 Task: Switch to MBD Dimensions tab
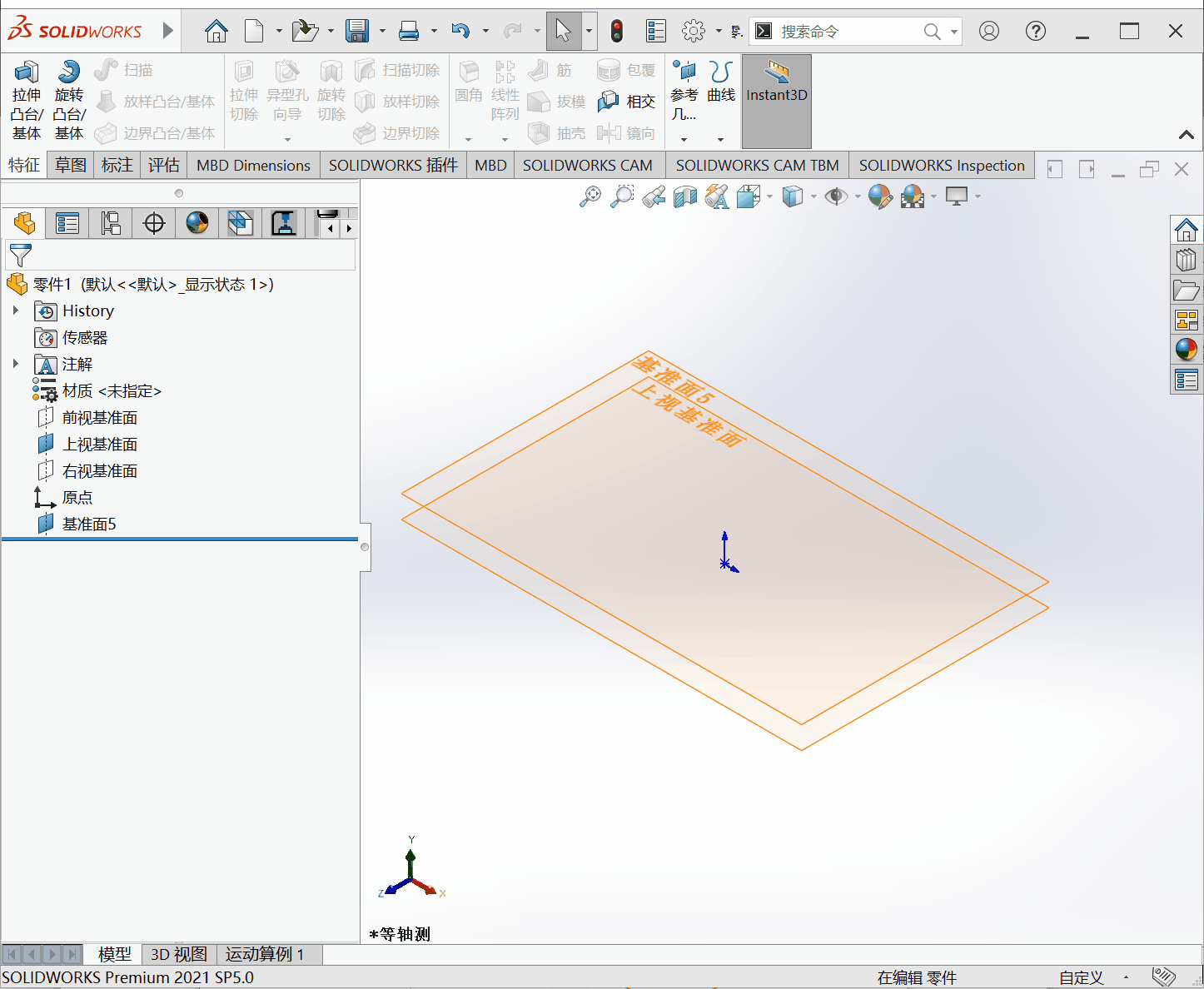(x=253, y=165)
